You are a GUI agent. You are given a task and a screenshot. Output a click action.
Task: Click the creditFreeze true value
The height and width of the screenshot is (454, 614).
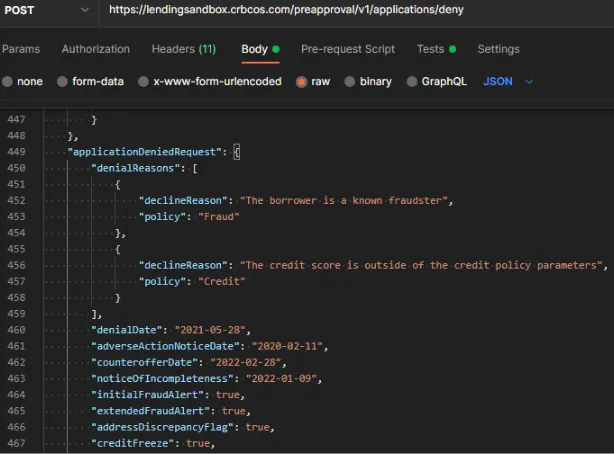tap(198, 443)
